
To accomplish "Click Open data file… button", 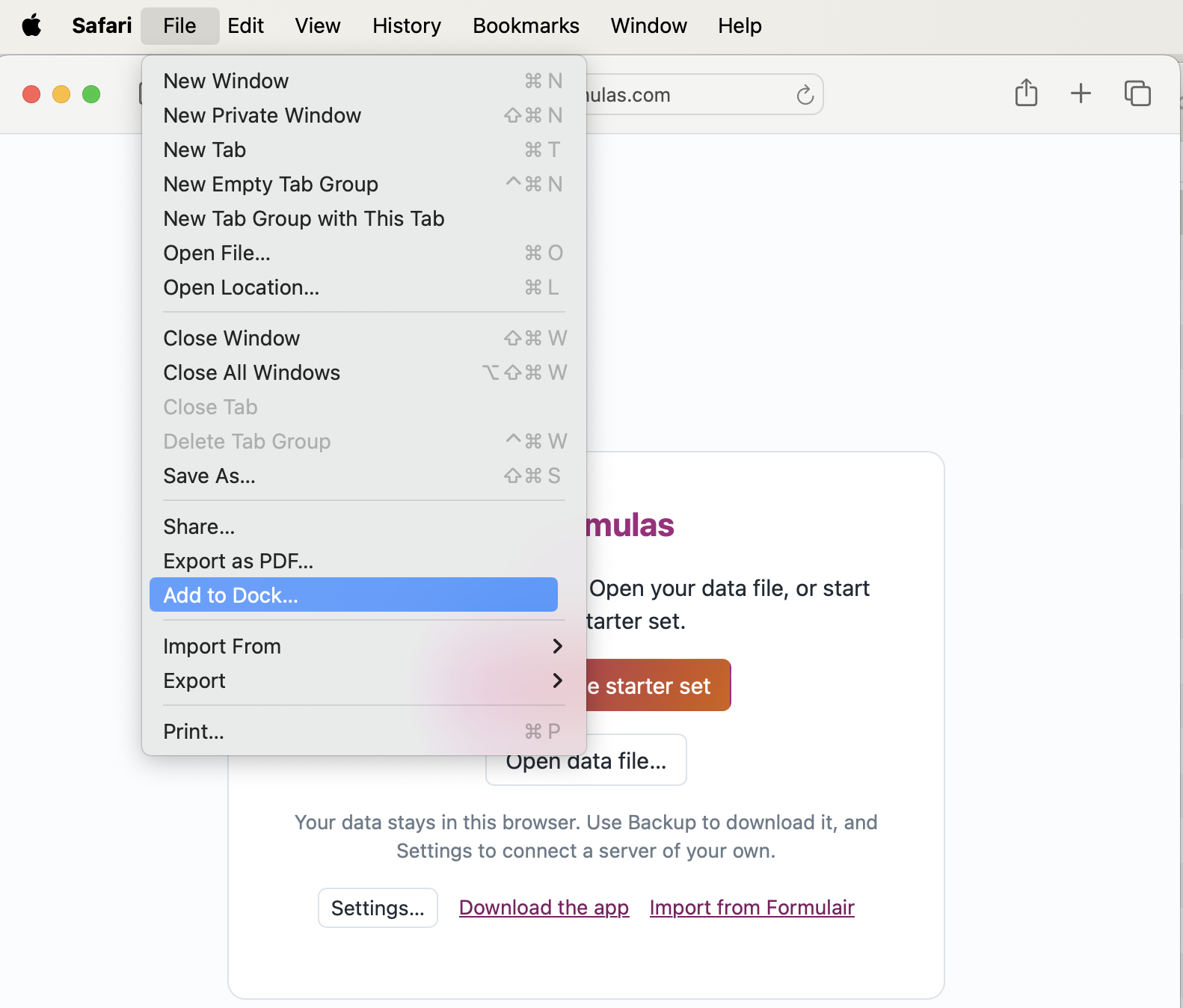I will click(586, 760).
